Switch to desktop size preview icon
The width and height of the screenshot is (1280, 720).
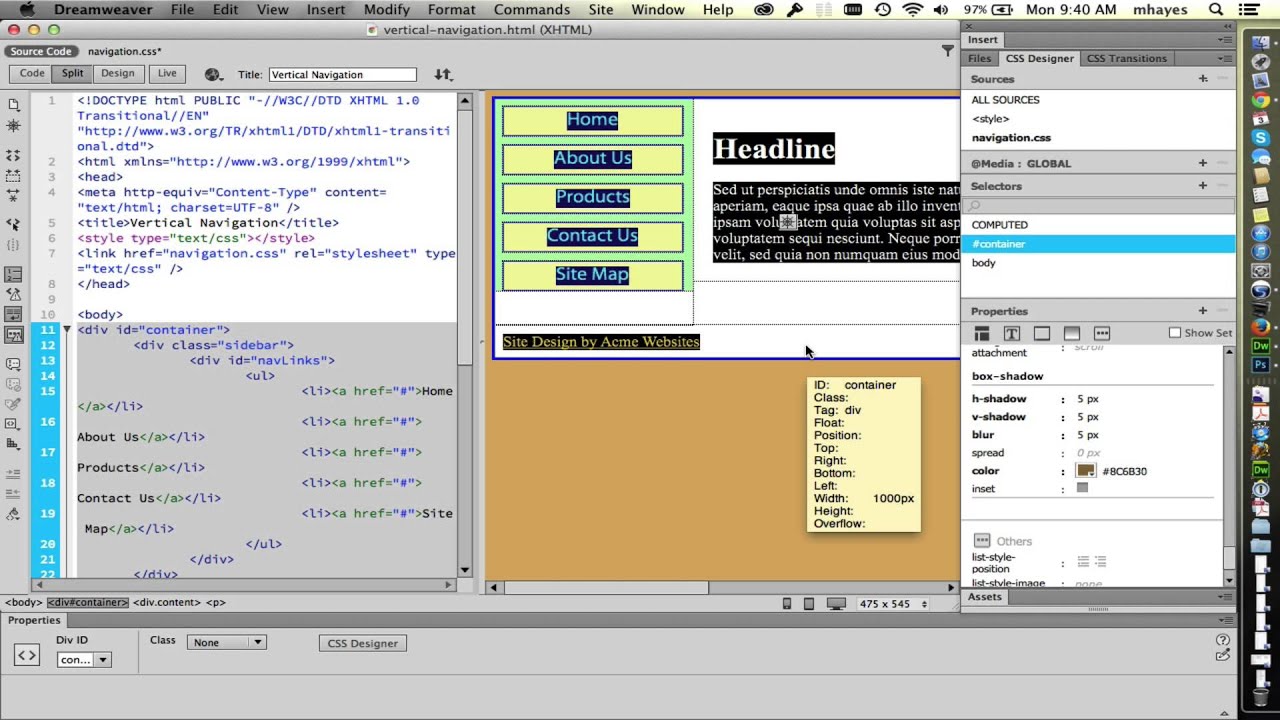click(x=836, y=603)
